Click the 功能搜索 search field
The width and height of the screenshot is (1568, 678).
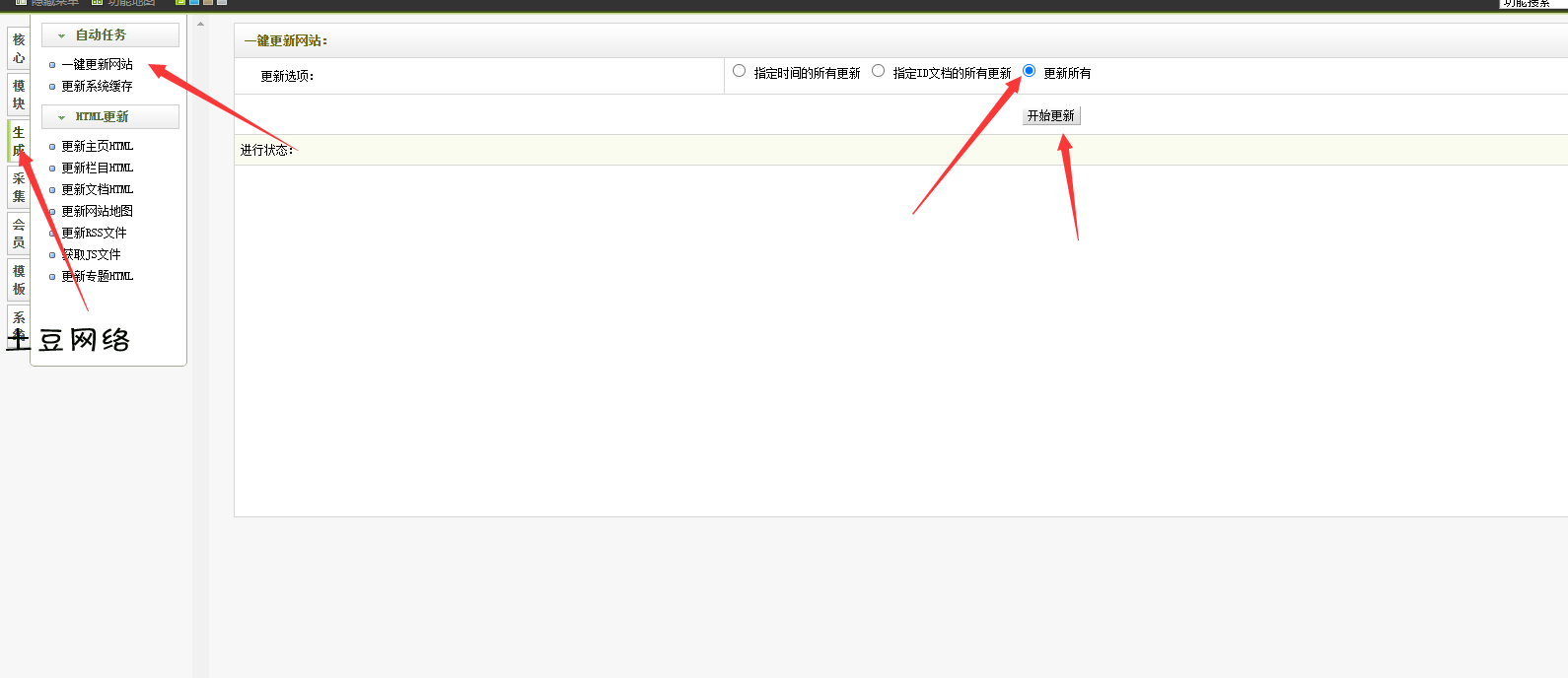point(1532,4)
